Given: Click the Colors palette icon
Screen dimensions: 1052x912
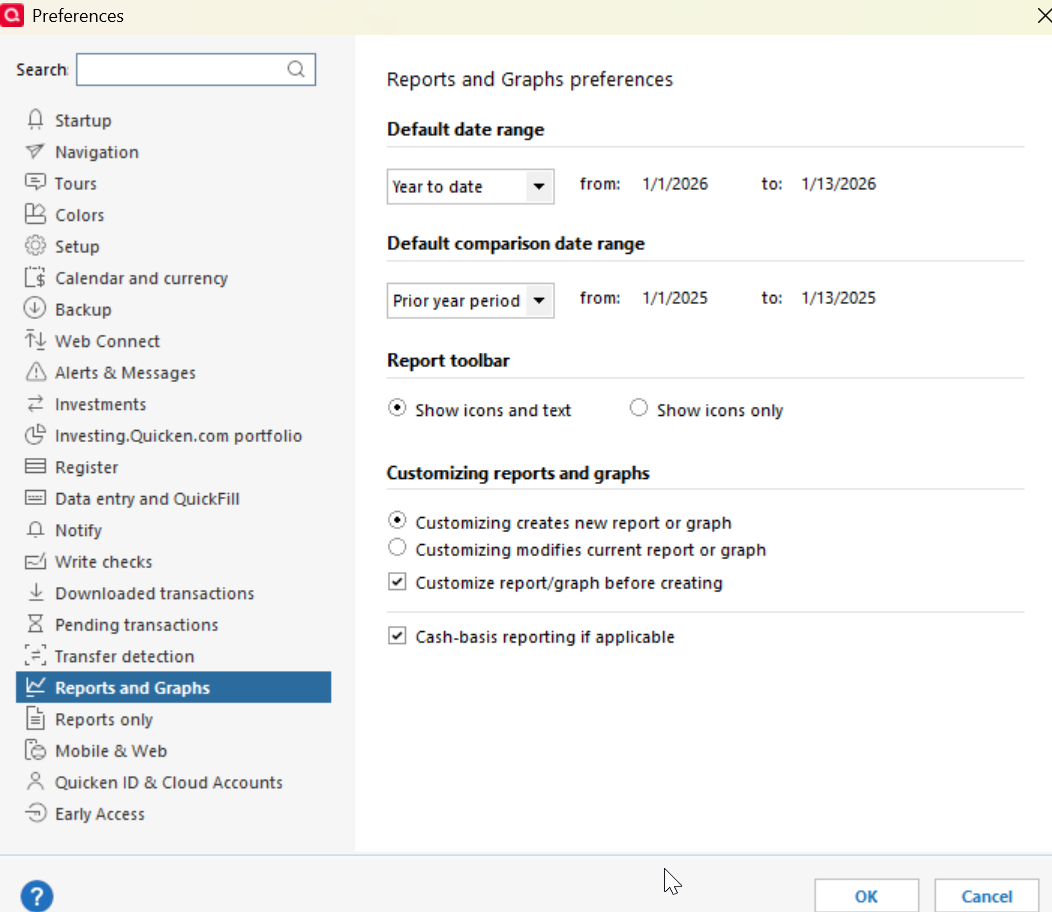Looking at the screenshot, I should (x=36, y=214).
